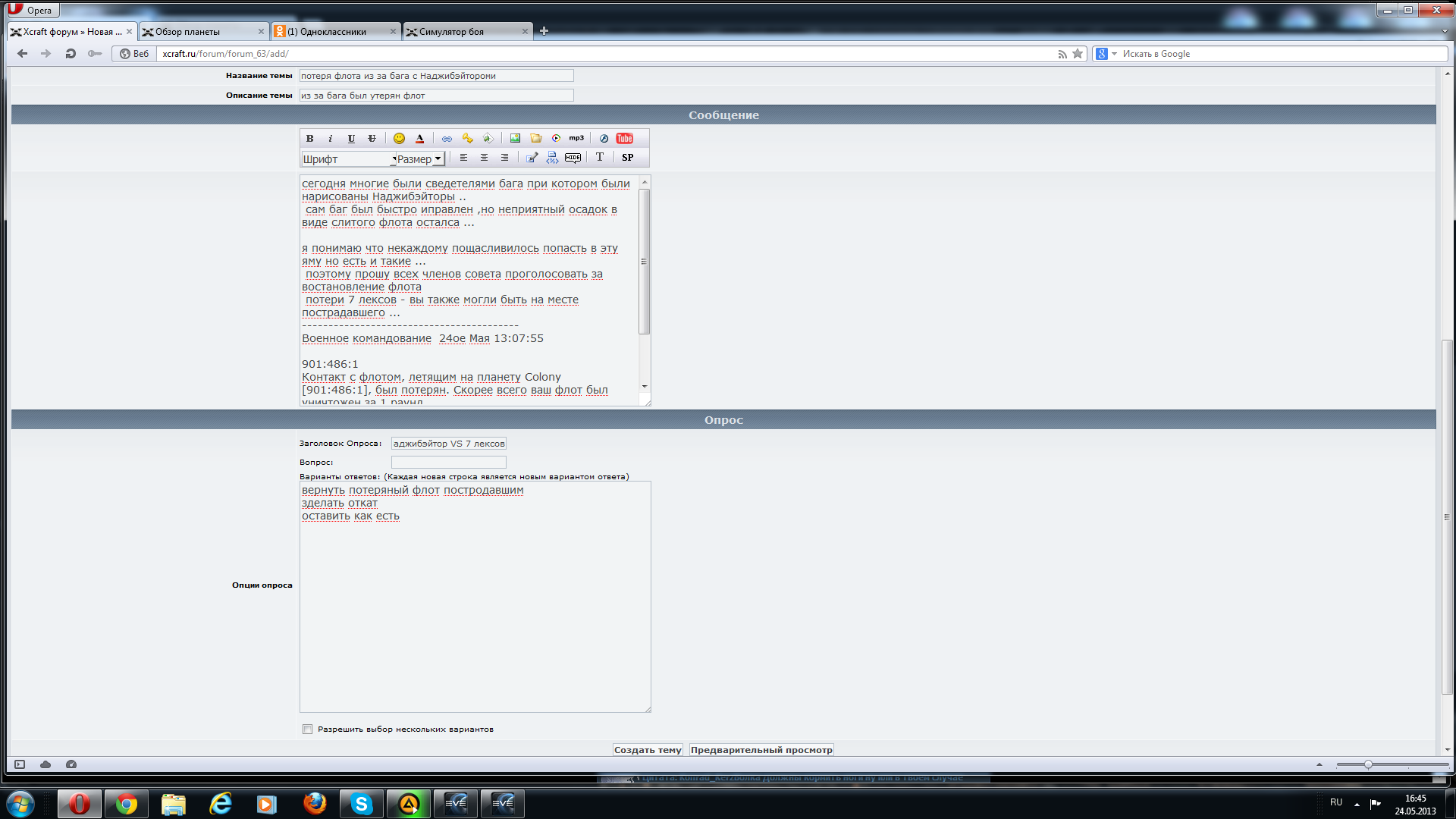Click inside the poll answer options textarea
This screenshot has height=819, width=1456.
pyautogui.click(x=475, y=597)
